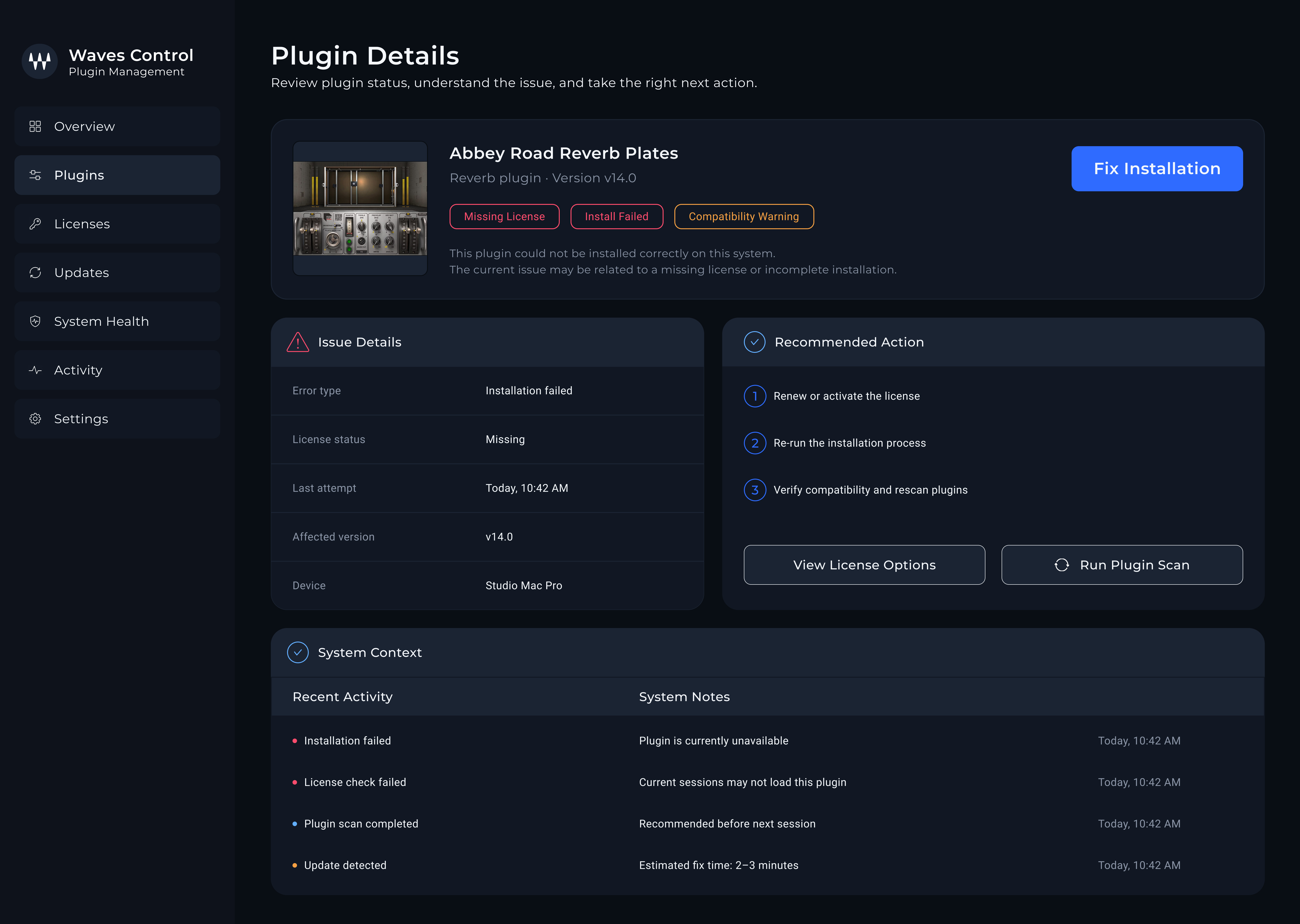The image size is (1300, 924).
Task: Click the Last attempt value 'Today, 10:42 AM'
Action: pos(527,488)
